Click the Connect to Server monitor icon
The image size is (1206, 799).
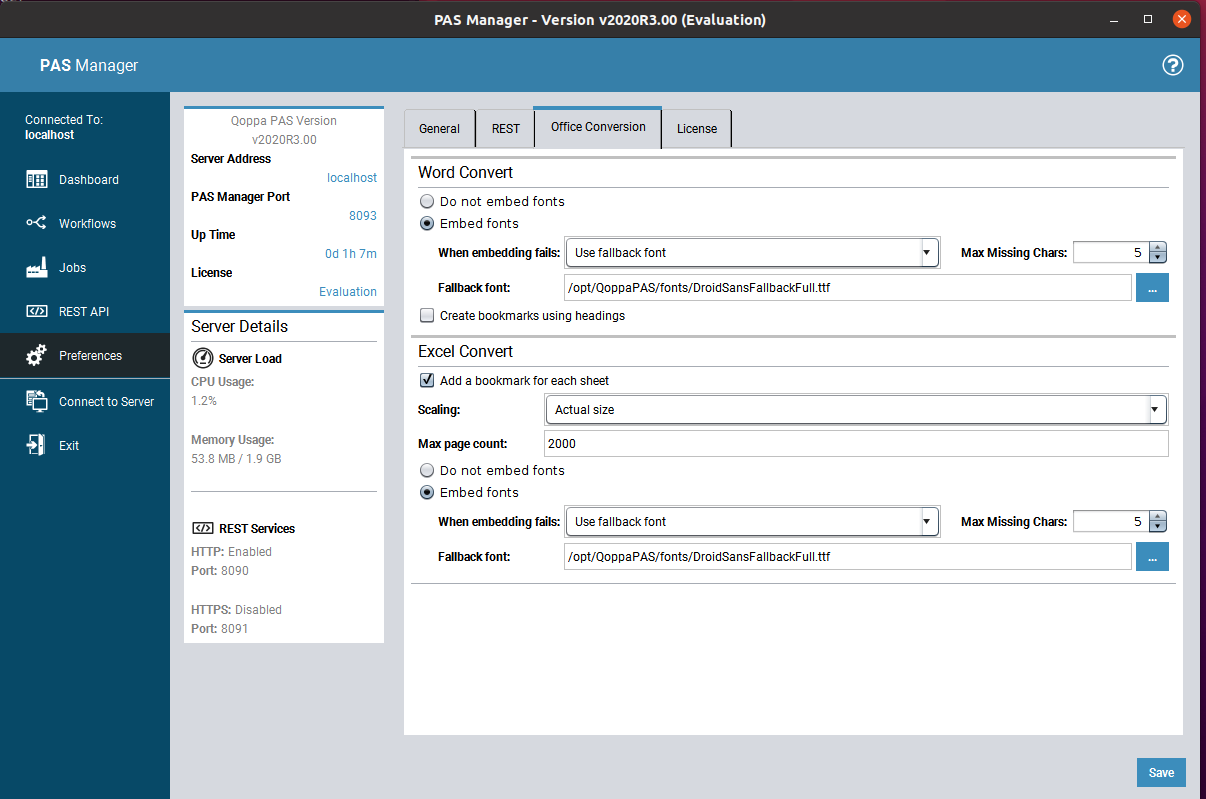[37, 401]
